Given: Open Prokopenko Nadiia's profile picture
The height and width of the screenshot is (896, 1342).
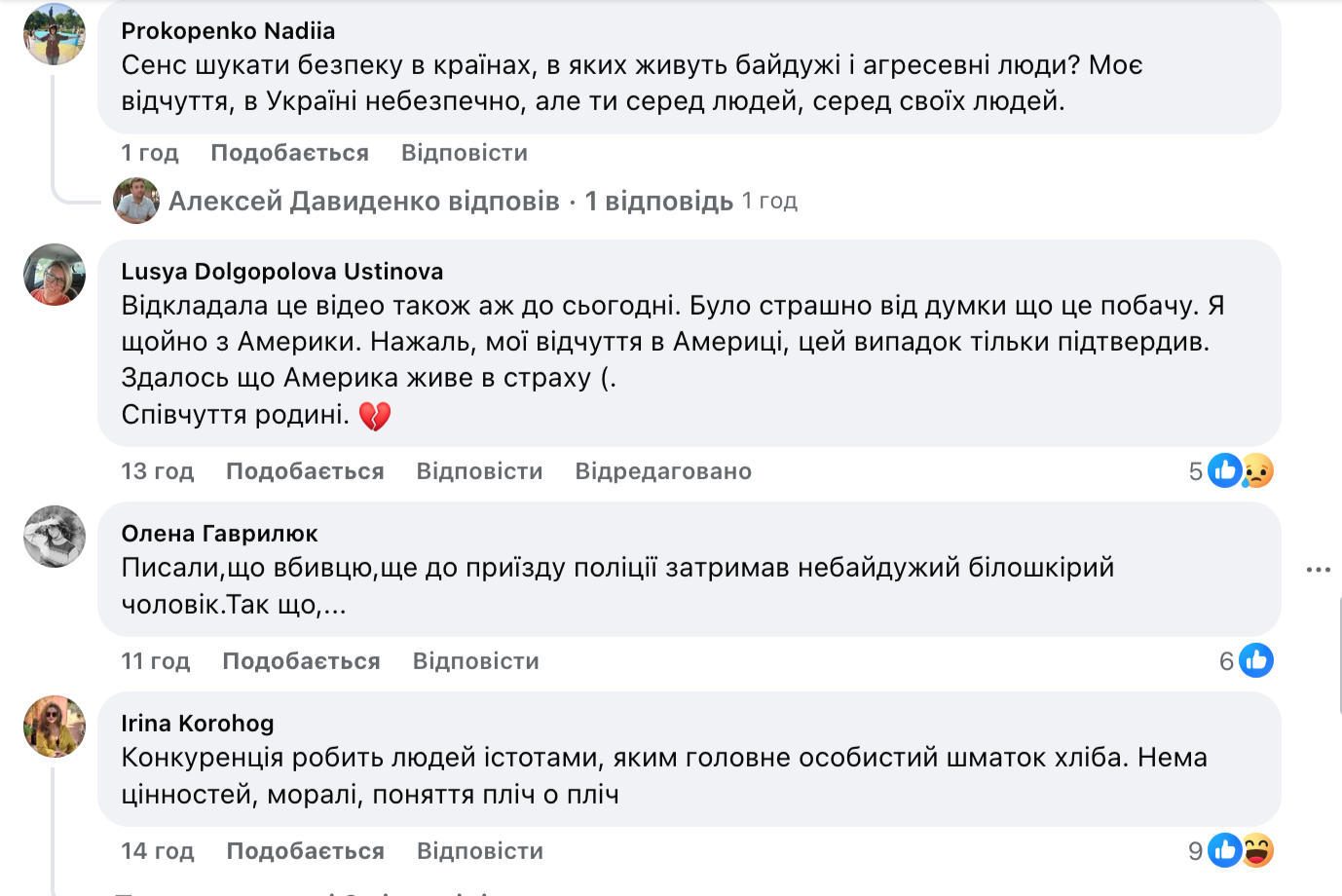Looking at the screenshot, I should pyautogui.click(x=55, y=34).
